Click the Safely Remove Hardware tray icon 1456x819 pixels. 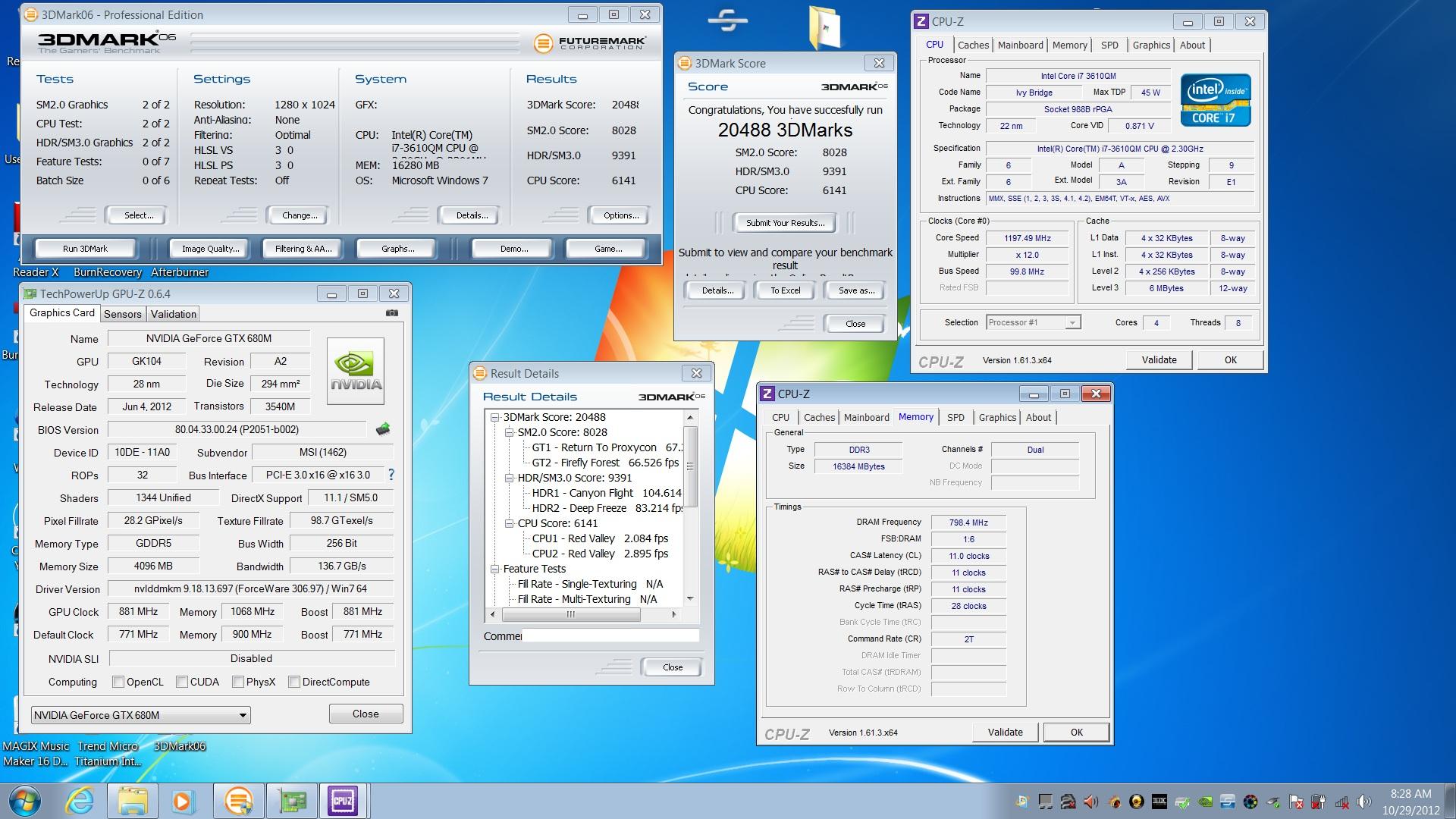coord(1273,802)
